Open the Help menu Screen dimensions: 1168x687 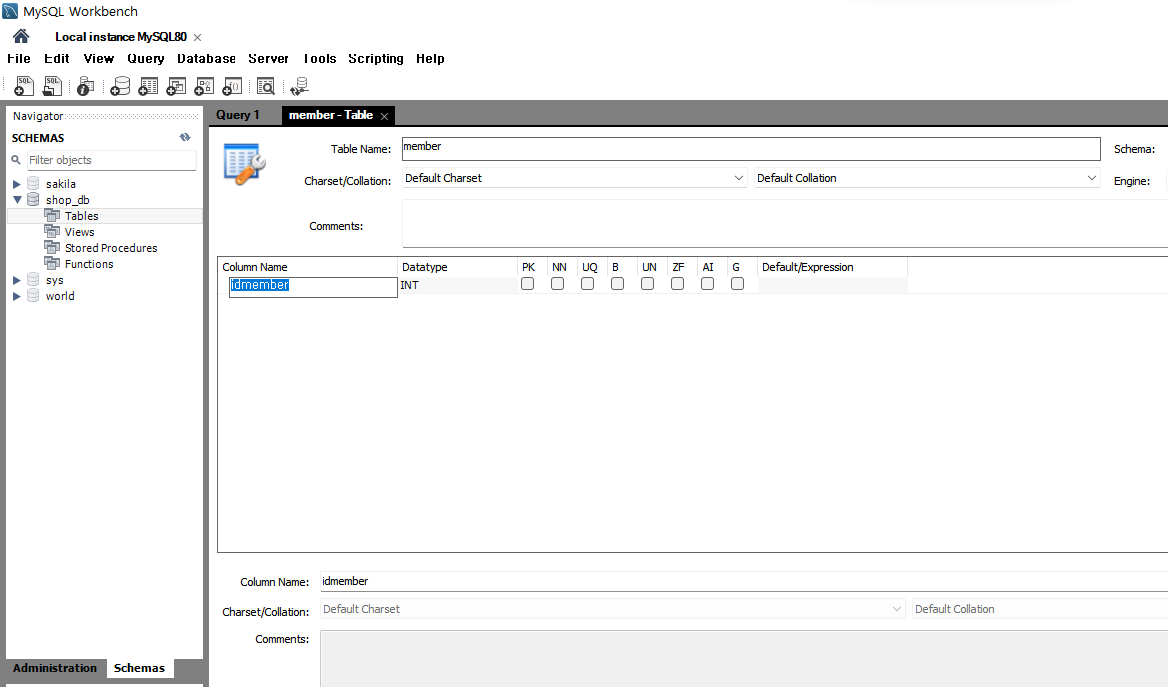tap(430, 58)
